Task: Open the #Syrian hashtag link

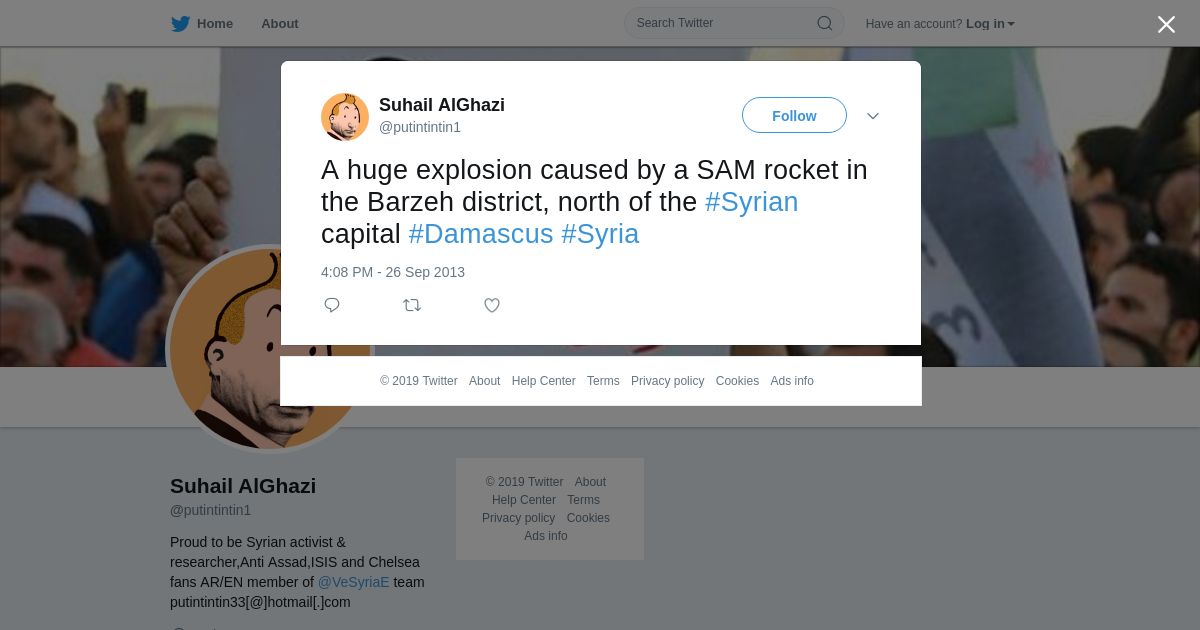Action: [x=752, y=202]
